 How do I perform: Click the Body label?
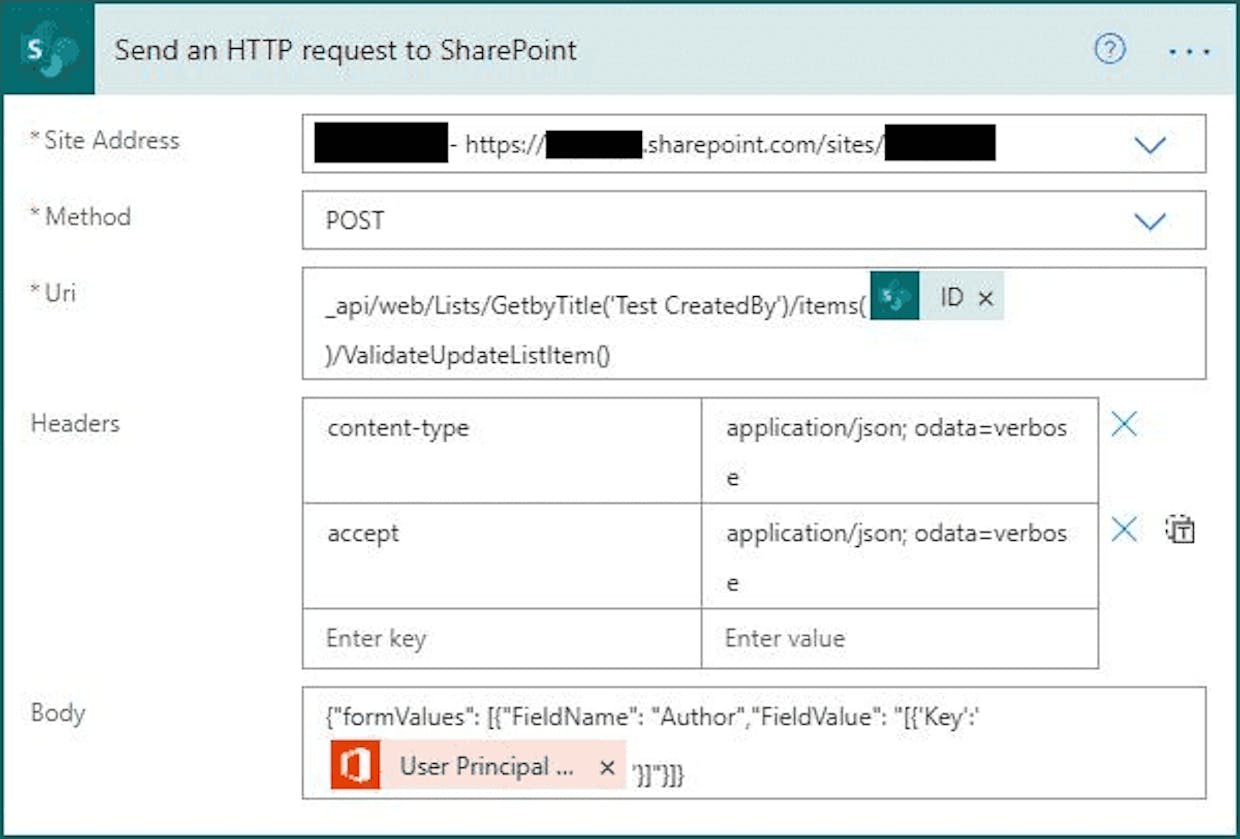(58, 713)
